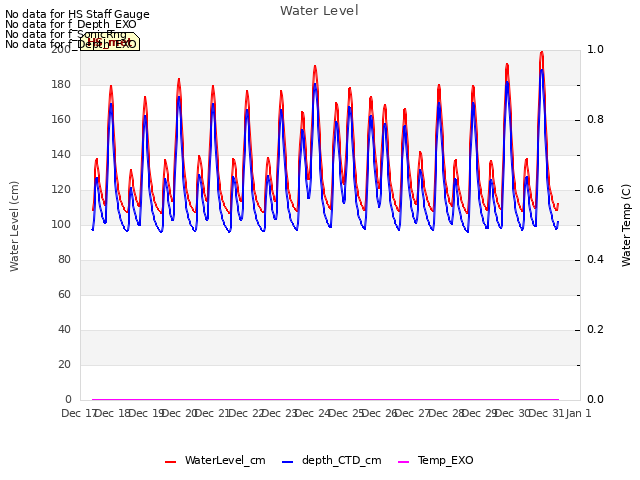Click the red WaterLevel_cm legend swatch
The image size is (640, 480).
pos(170,462)
